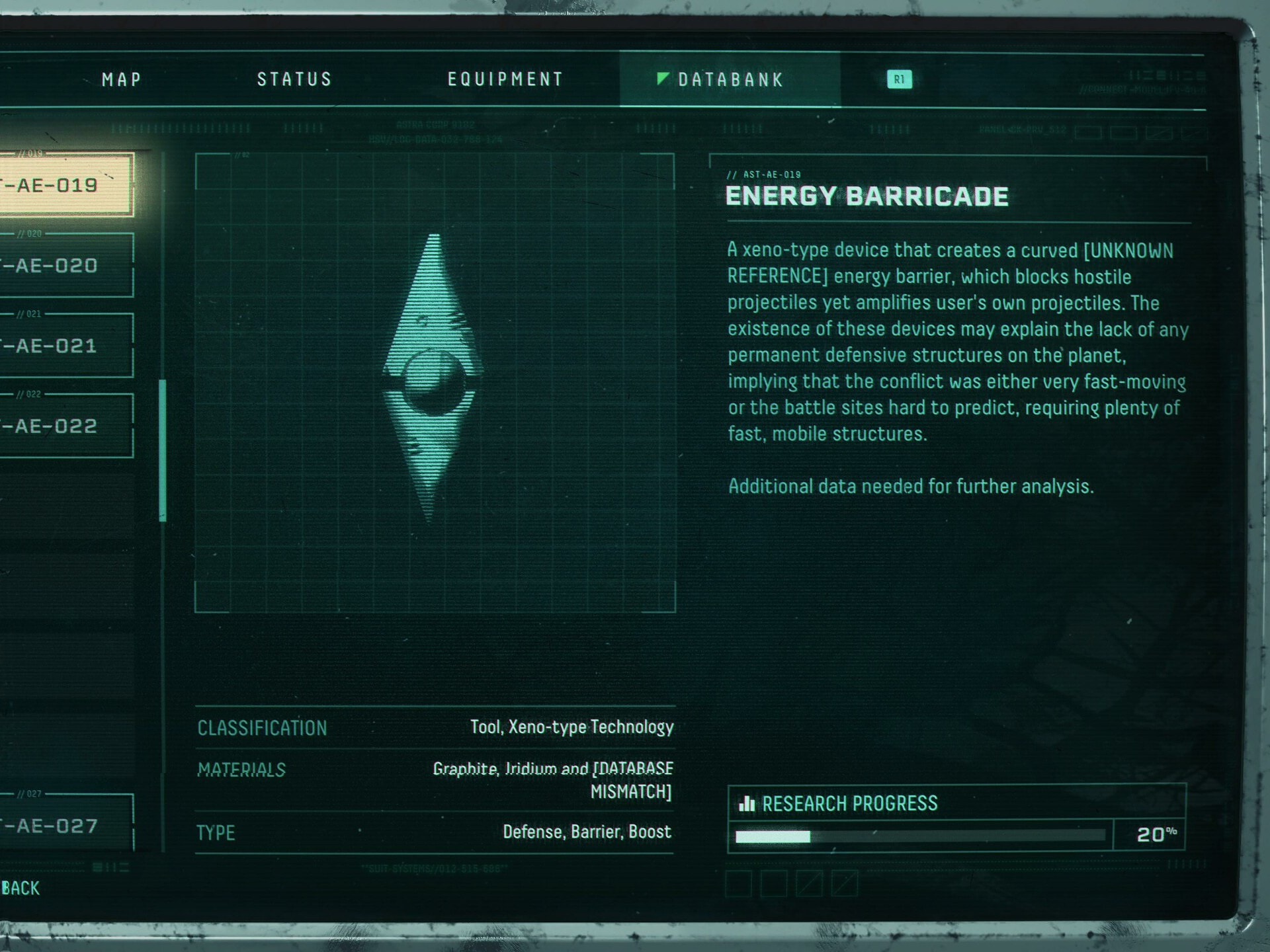Viewport: 1270px width, 952px height.
Task: Click the green flag icon beside DATABANK
Action: (x=662, y=79)
